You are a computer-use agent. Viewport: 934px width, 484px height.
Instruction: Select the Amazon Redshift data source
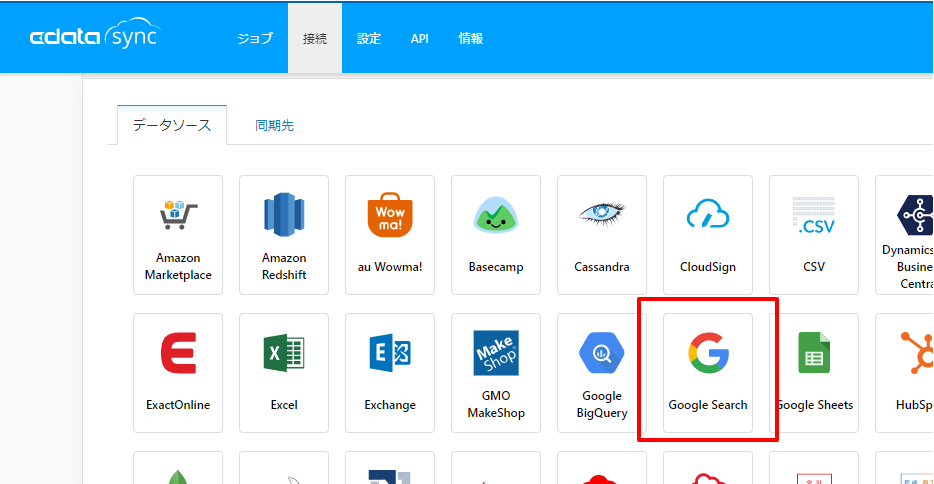[284, 235]
